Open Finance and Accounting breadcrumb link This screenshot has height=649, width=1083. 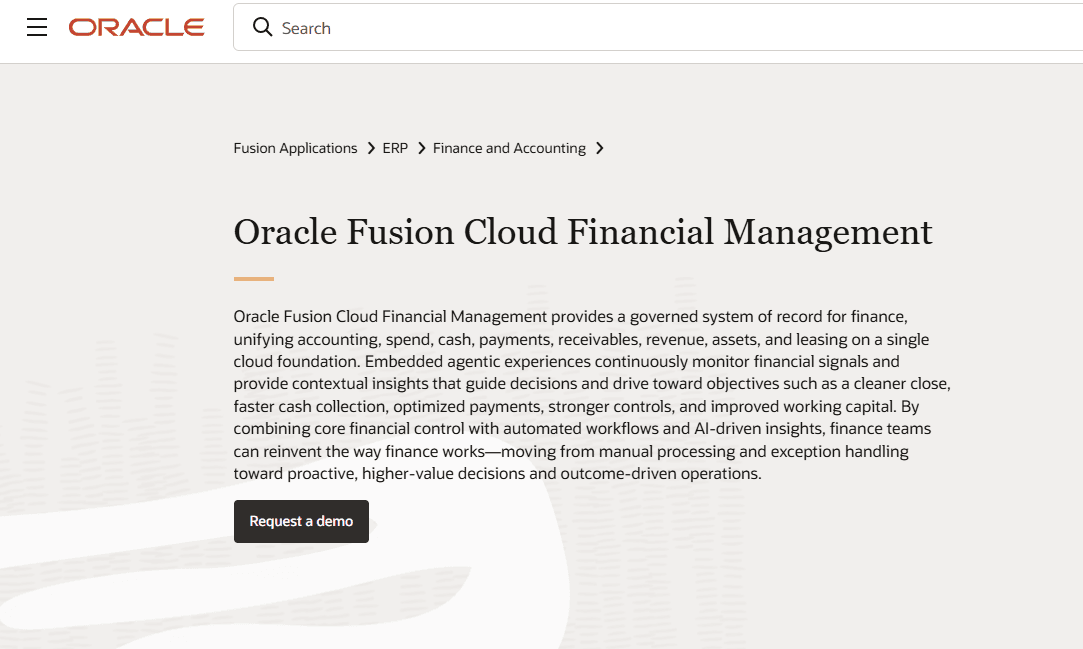tap(509, 148)
